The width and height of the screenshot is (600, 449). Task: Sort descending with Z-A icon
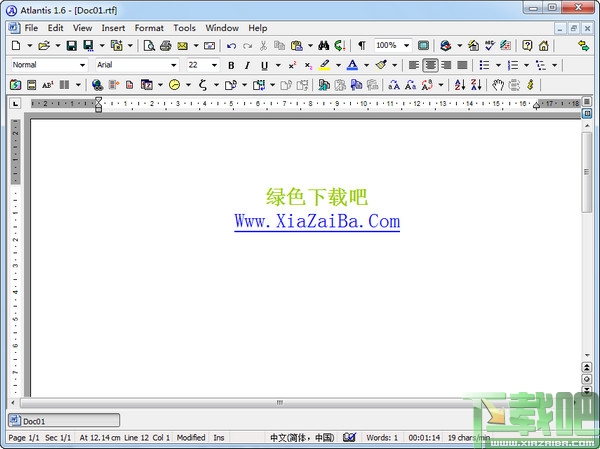476,85
